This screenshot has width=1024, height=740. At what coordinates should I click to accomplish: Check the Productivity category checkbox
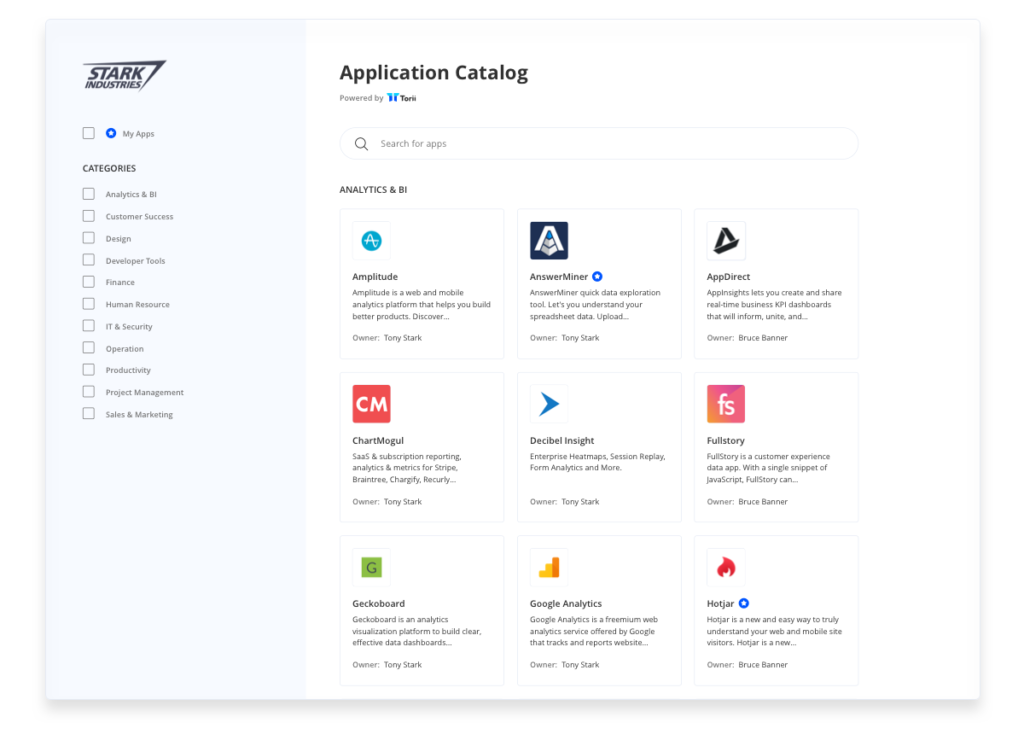pos(89,370)
